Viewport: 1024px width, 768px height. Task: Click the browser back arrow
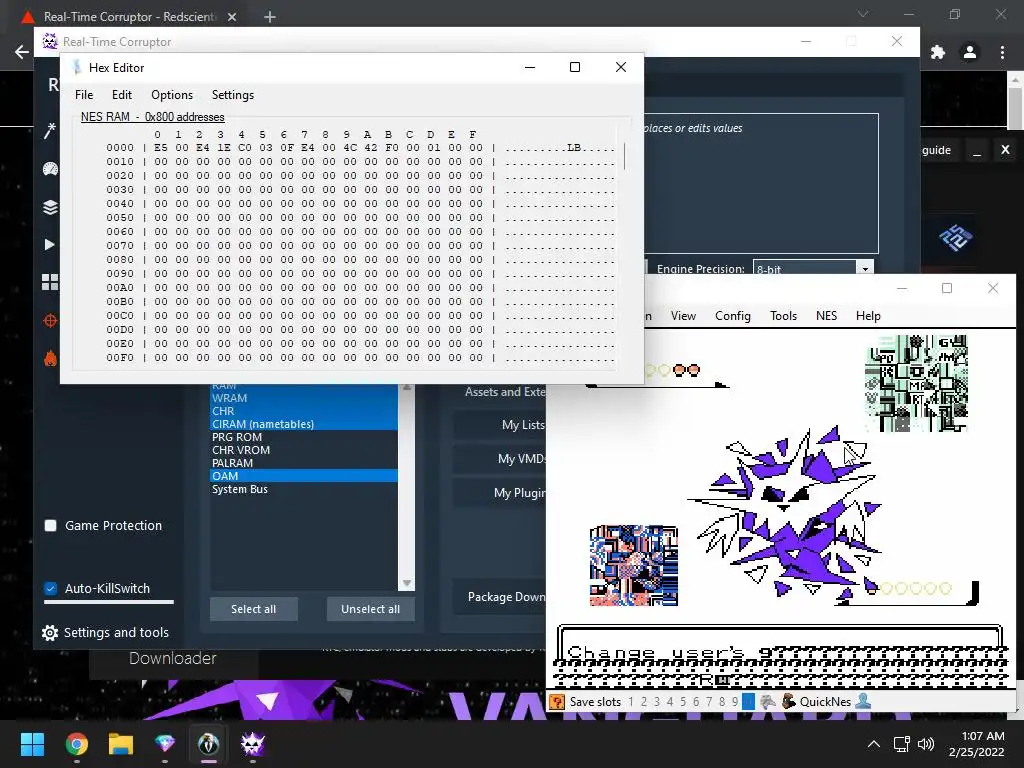click(x=22, y=52)
